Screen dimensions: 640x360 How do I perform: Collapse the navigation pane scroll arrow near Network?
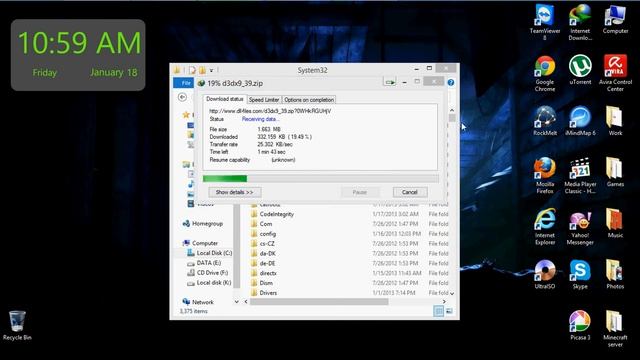click(x=236, y=302)
